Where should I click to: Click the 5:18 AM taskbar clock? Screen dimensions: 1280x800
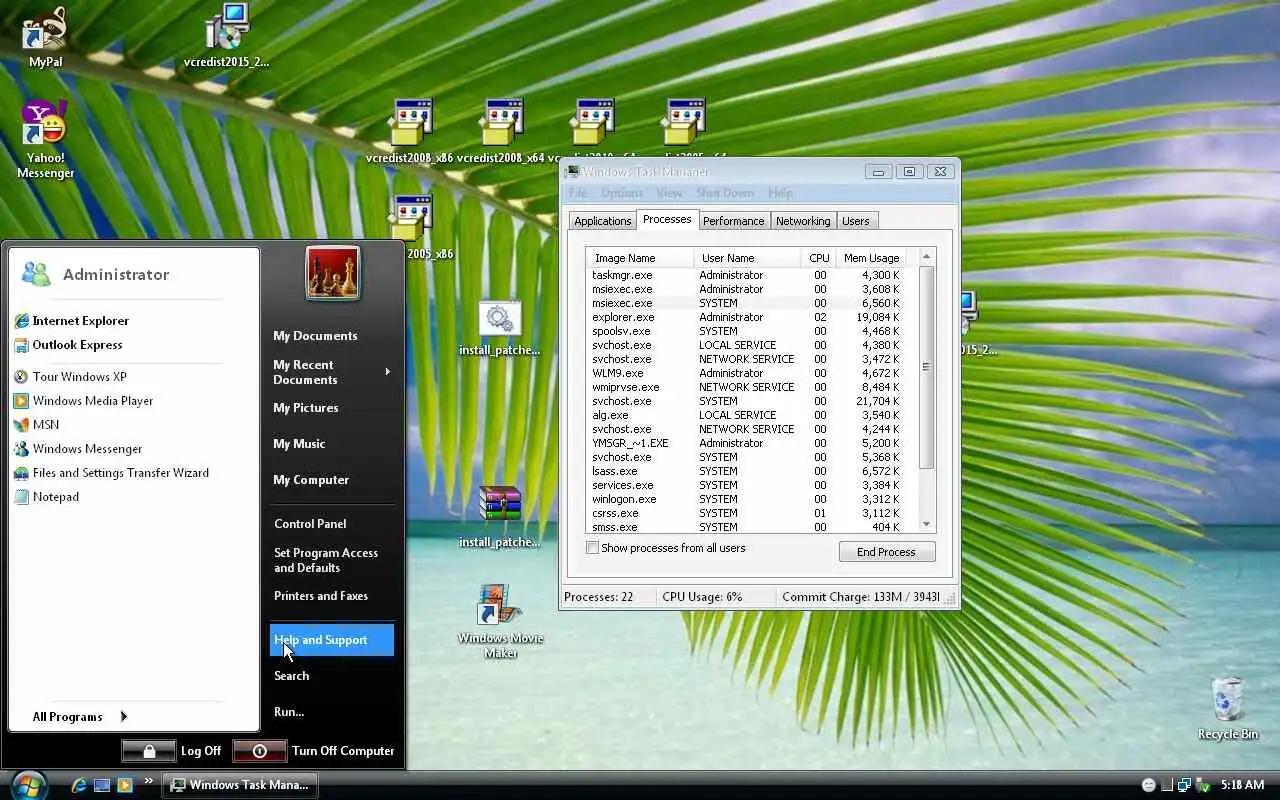click(1242, 786)
